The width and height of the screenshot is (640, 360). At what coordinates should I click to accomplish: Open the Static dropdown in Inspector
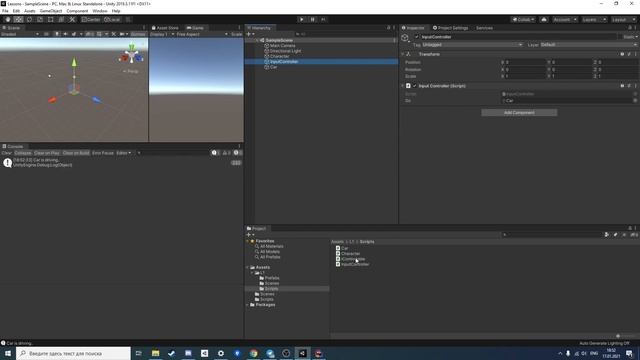[630, 37]
